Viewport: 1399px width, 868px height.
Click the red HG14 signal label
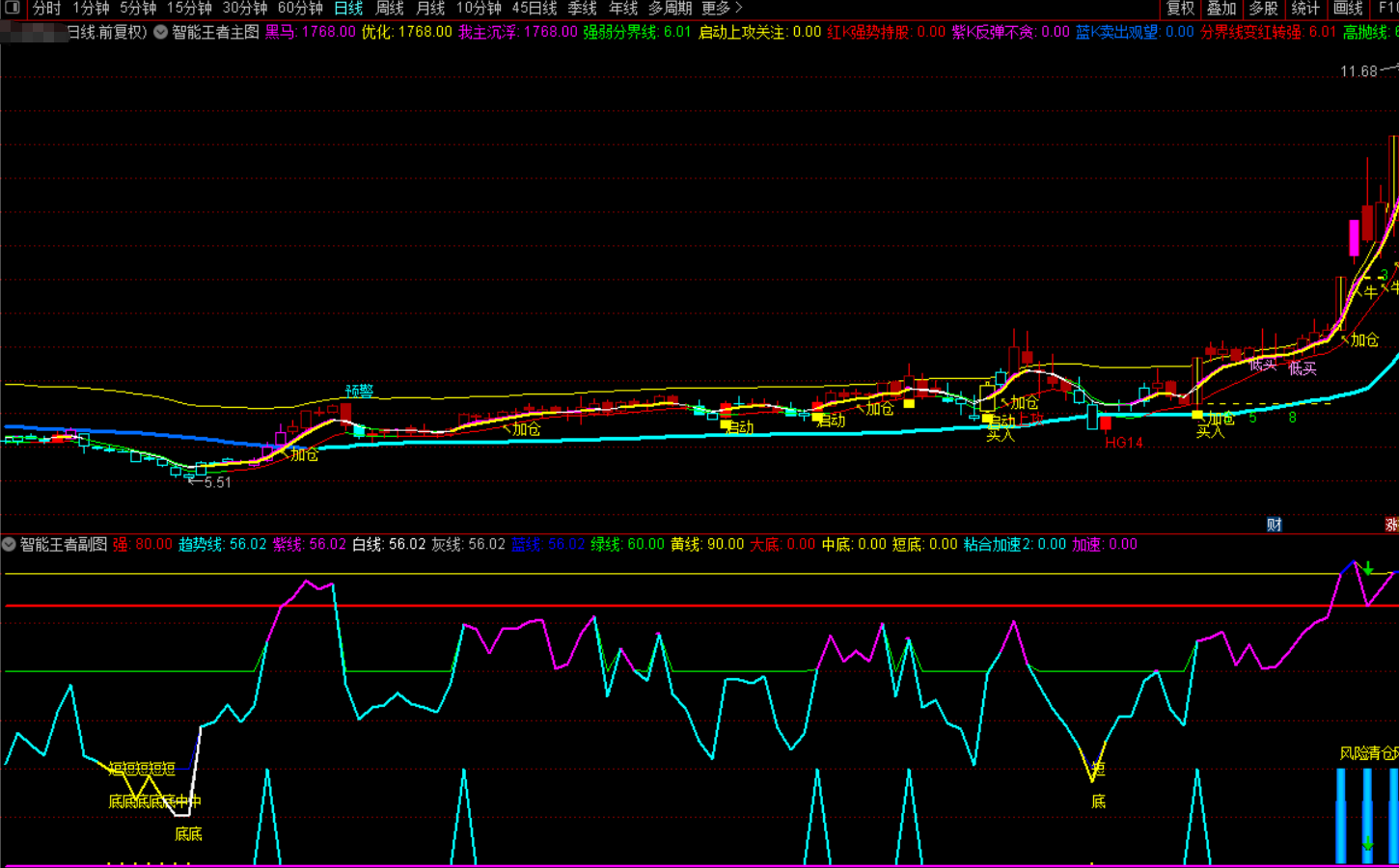(x=1123, y=443)
